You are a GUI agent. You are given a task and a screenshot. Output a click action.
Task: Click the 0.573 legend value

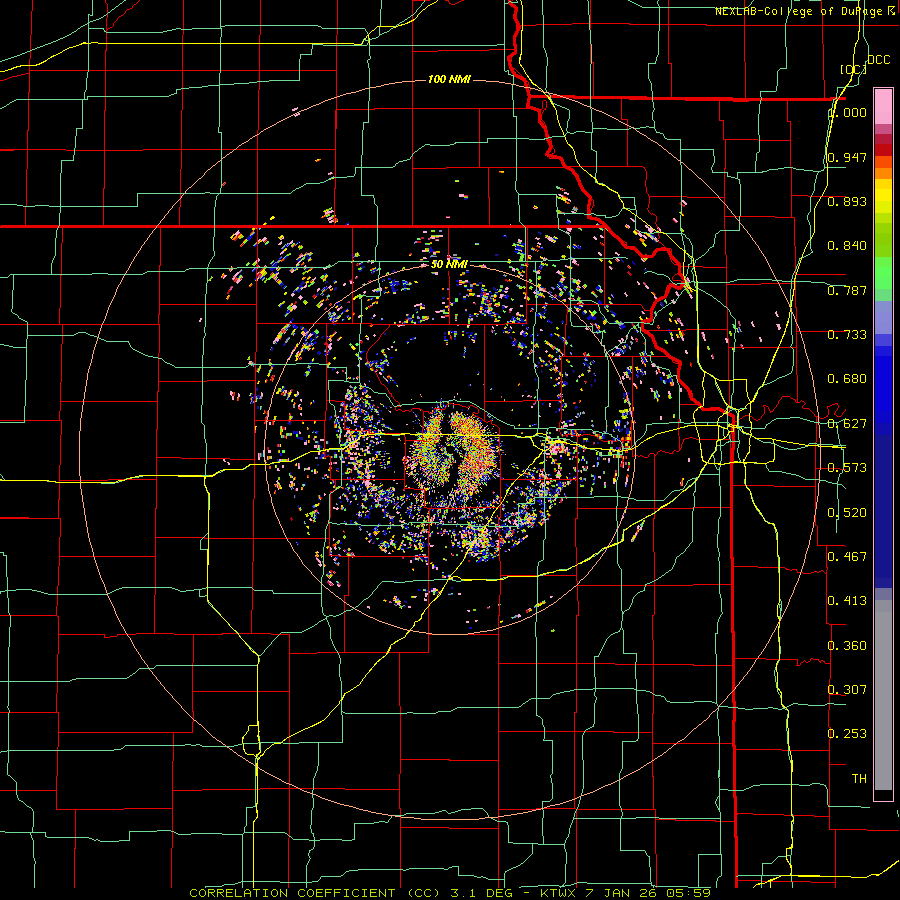point(847,468)
